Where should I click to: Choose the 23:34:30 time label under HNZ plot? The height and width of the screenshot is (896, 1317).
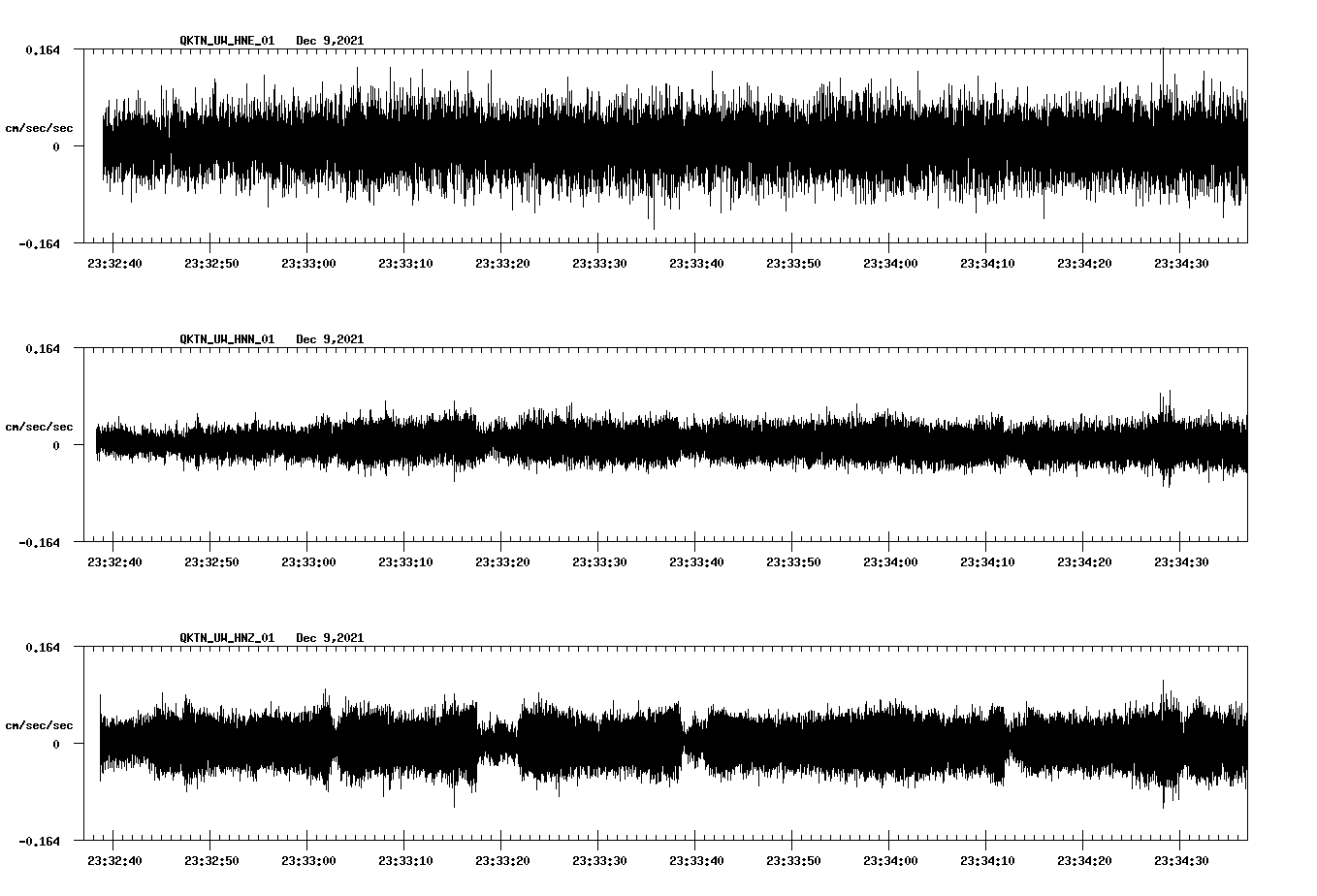pyautogui.click(x=1181, y=860)
